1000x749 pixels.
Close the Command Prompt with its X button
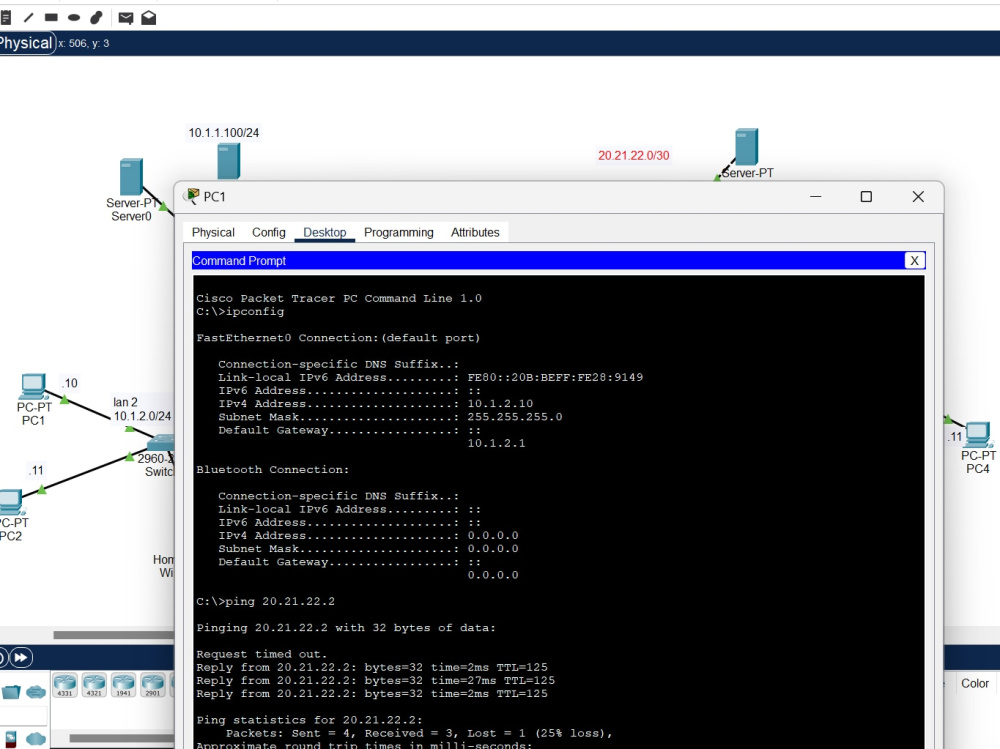pyautogui.click(x=915, y=261)
